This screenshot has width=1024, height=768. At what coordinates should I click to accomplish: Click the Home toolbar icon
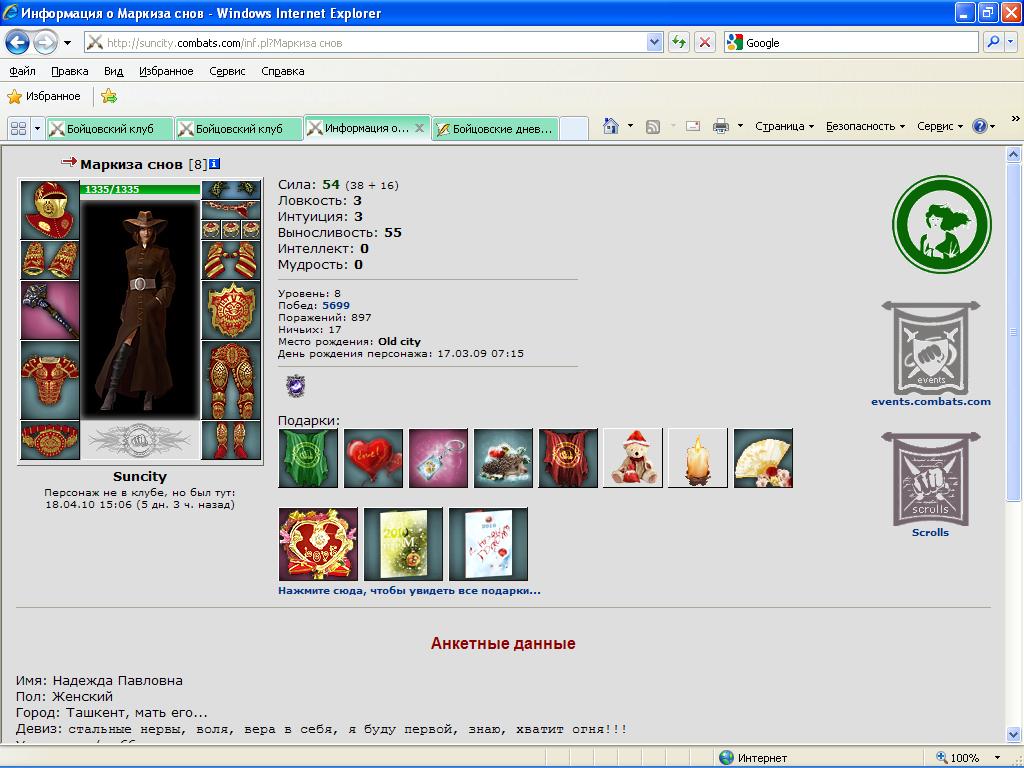click(x=611, y=126)
